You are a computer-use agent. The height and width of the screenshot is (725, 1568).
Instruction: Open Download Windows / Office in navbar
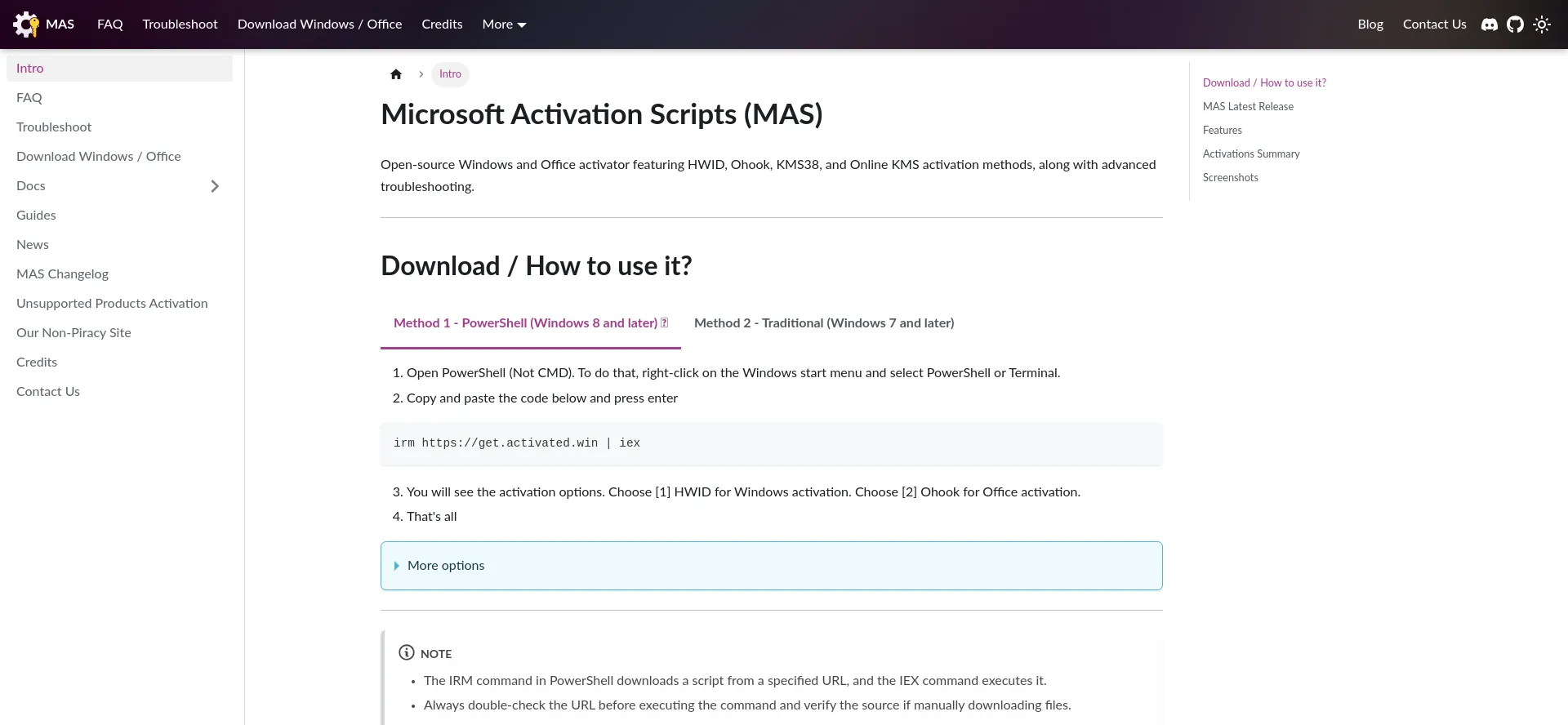click(x=320, y=24)
